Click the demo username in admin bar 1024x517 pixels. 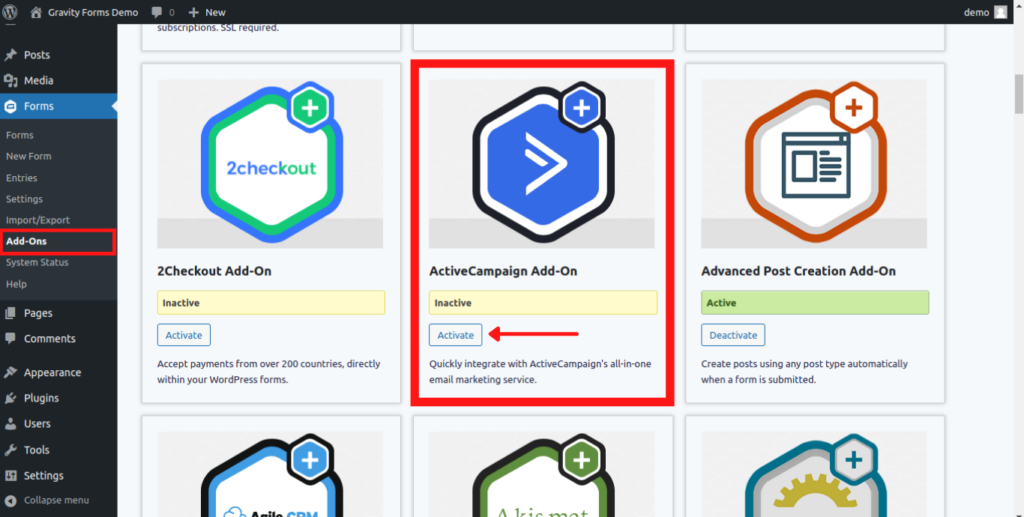(976, 12)
